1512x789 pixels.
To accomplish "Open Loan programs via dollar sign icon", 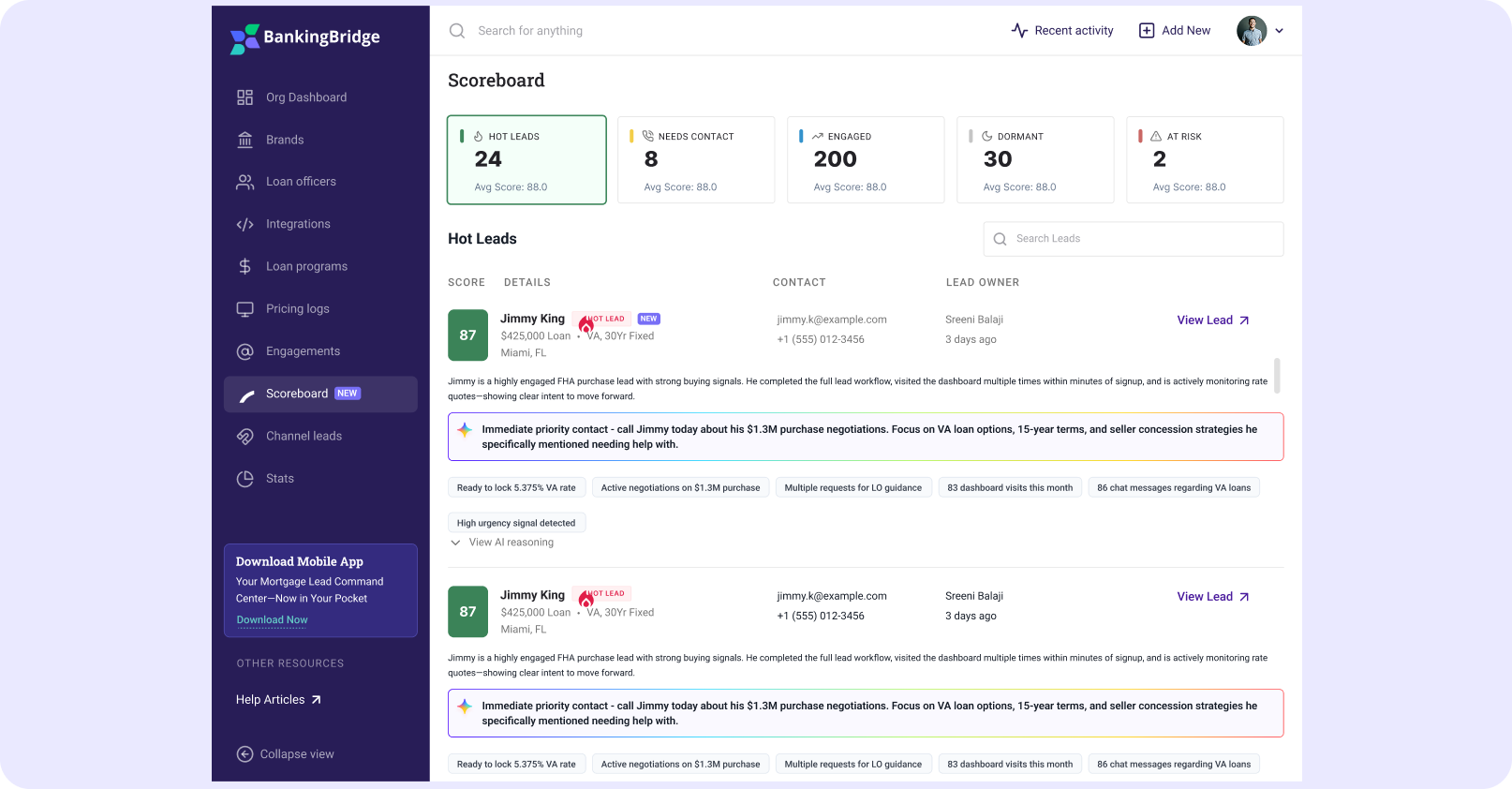I will [245, 266].
